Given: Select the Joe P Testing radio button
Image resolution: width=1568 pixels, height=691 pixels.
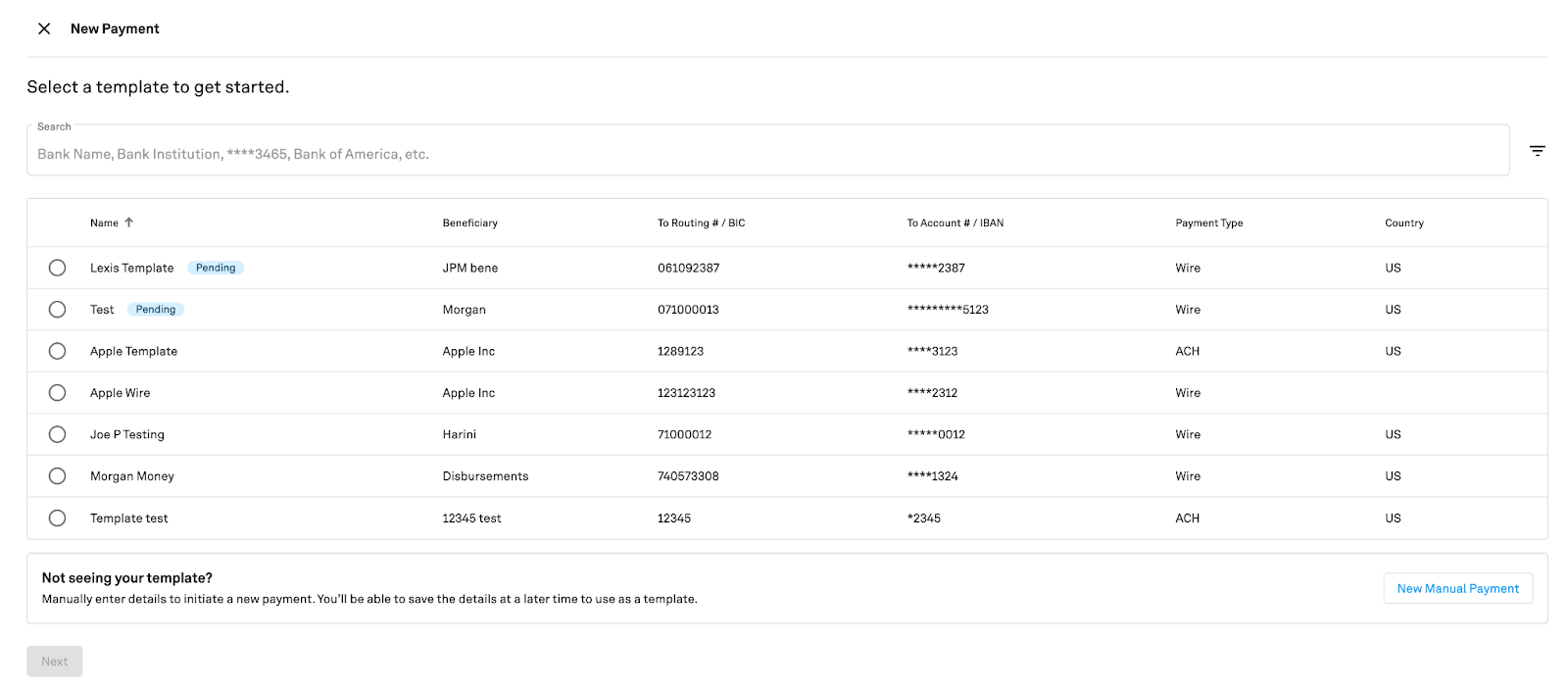Looking at the screenshot, I should 58,434.
